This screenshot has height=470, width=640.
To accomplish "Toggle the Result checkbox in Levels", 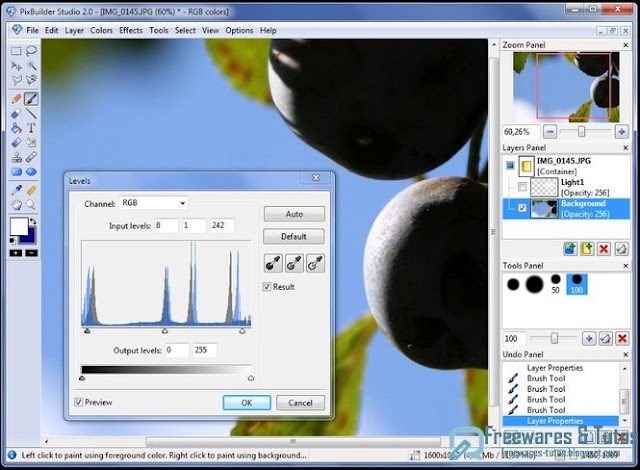I will (x=267, y=287).
